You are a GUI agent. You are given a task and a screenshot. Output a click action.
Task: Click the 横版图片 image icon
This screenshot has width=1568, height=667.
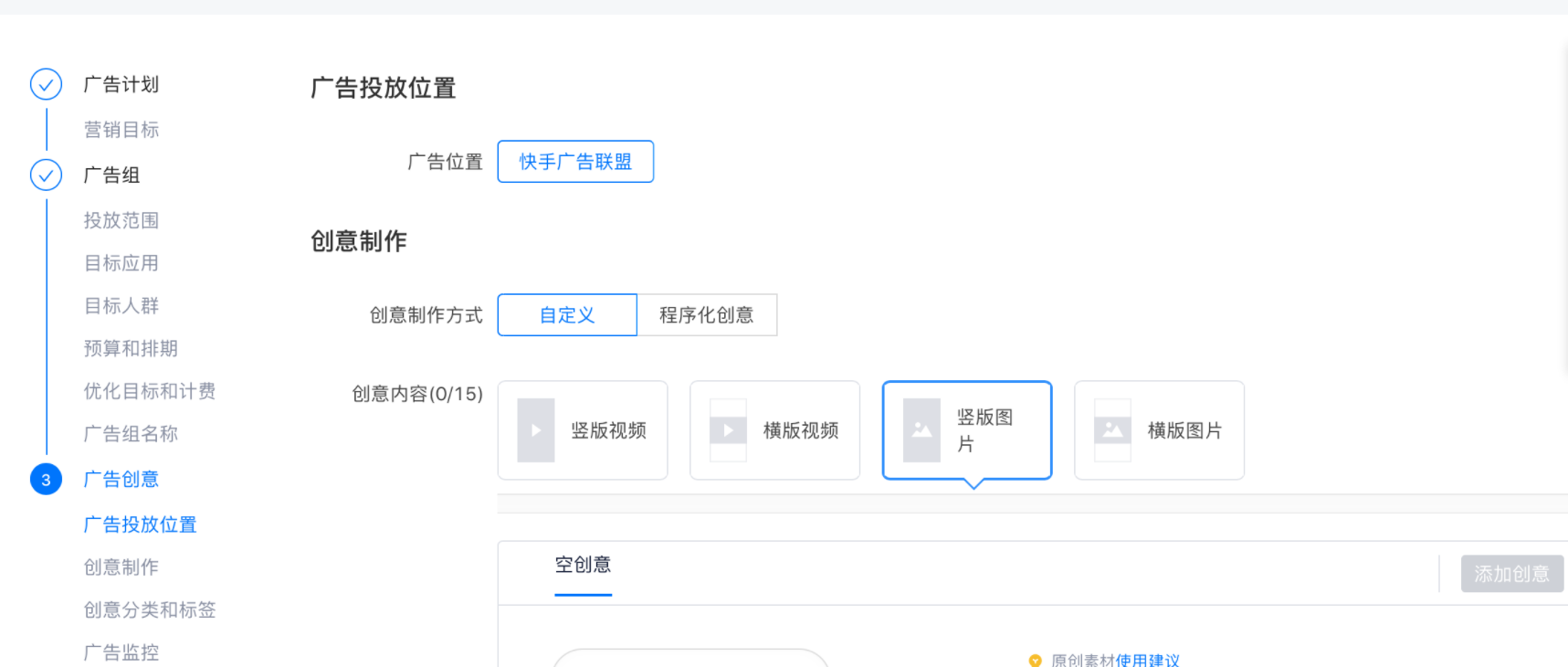click(1112, 430)
